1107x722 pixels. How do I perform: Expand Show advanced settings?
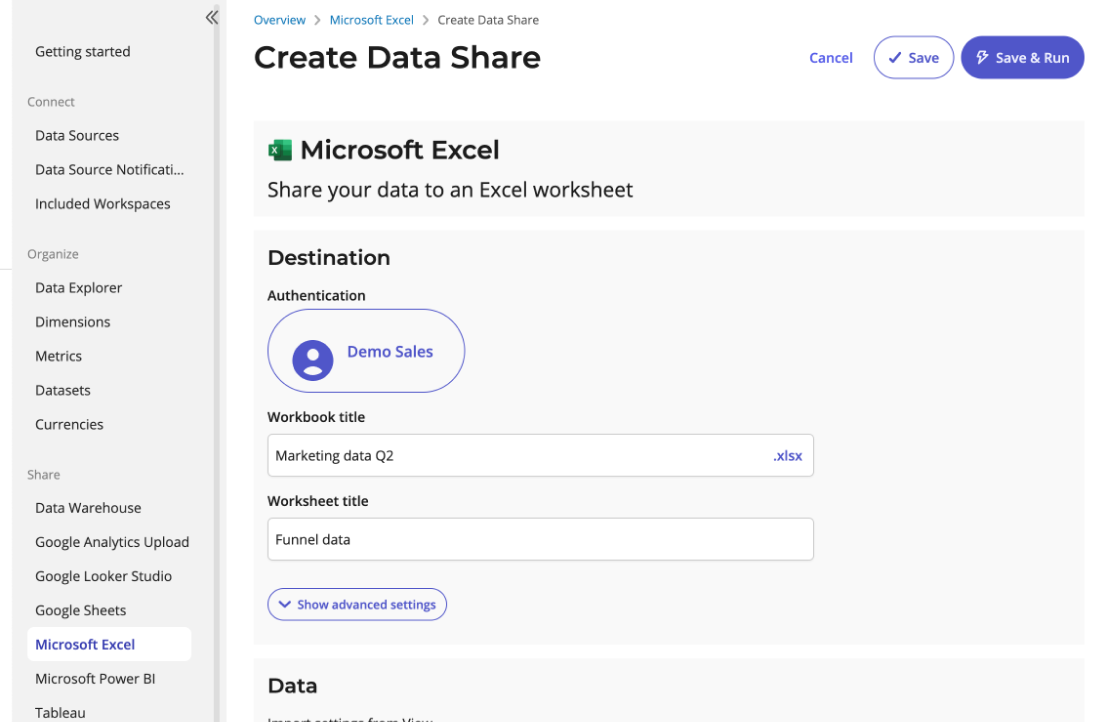[357, 605]
